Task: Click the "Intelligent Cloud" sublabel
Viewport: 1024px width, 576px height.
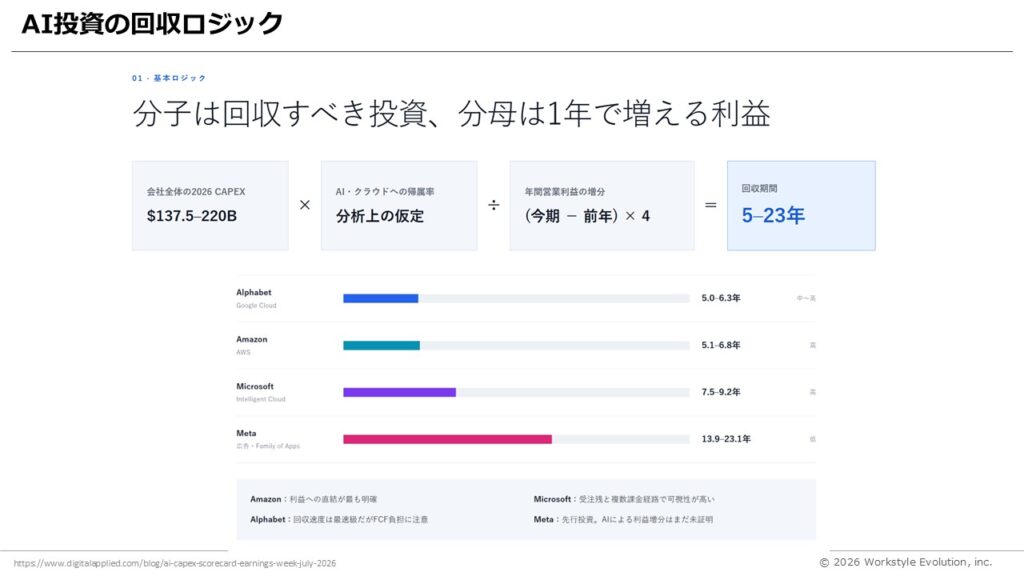Action: (261, 399)
